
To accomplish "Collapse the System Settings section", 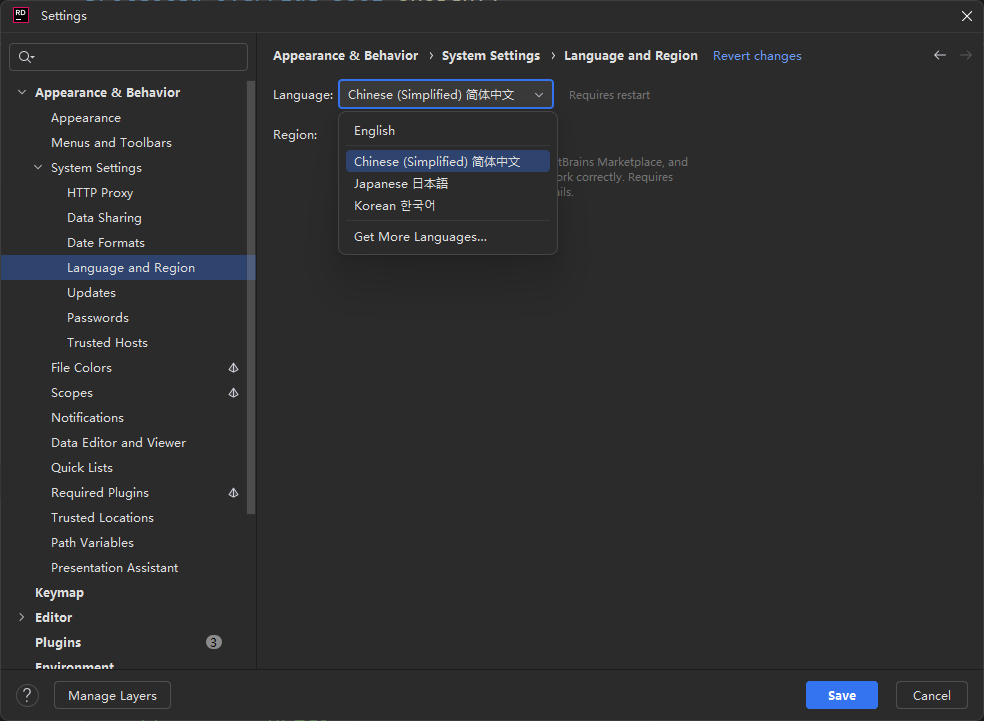I will coord(37,167).
